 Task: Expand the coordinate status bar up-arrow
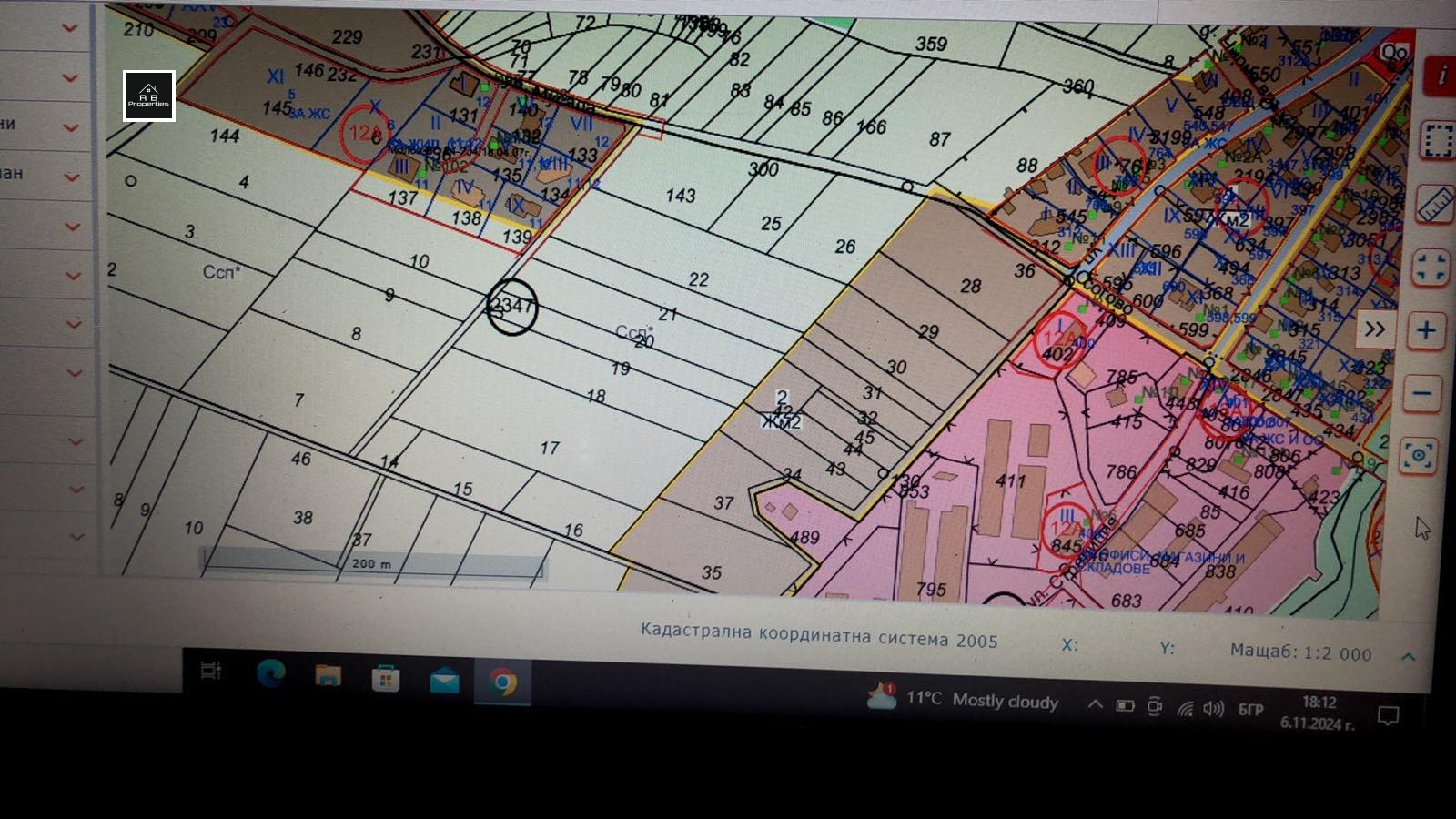click(1408, 656)
